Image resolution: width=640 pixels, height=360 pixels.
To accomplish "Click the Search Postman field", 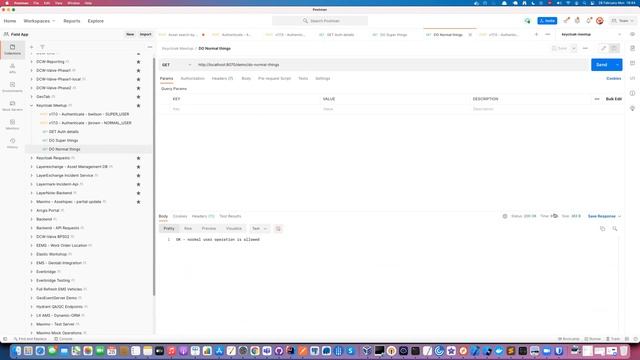I will coord(320,21).
